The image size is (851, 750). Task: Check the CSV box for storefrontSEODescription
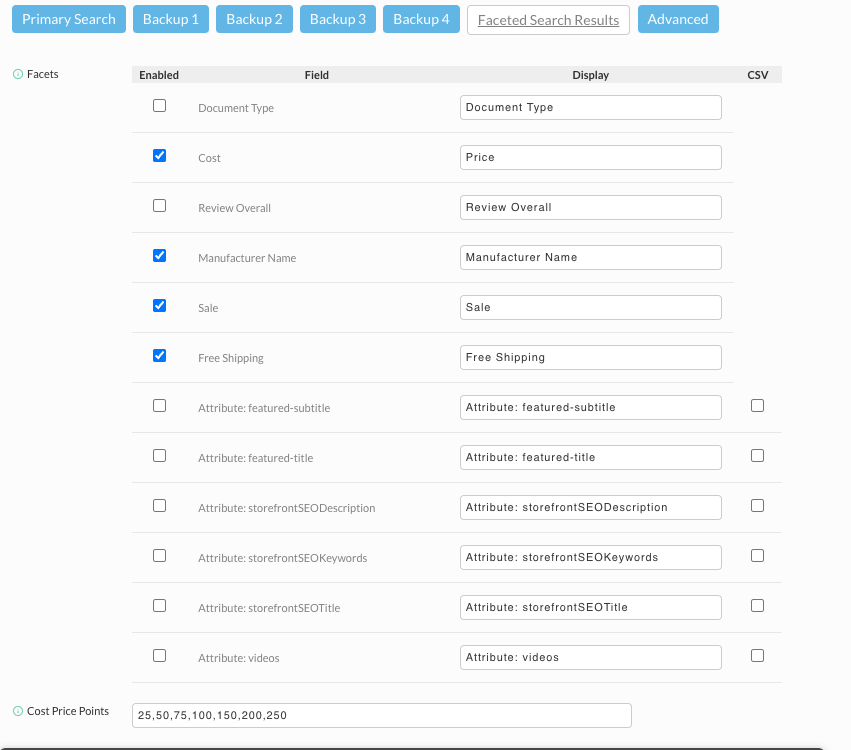[758, 506]
